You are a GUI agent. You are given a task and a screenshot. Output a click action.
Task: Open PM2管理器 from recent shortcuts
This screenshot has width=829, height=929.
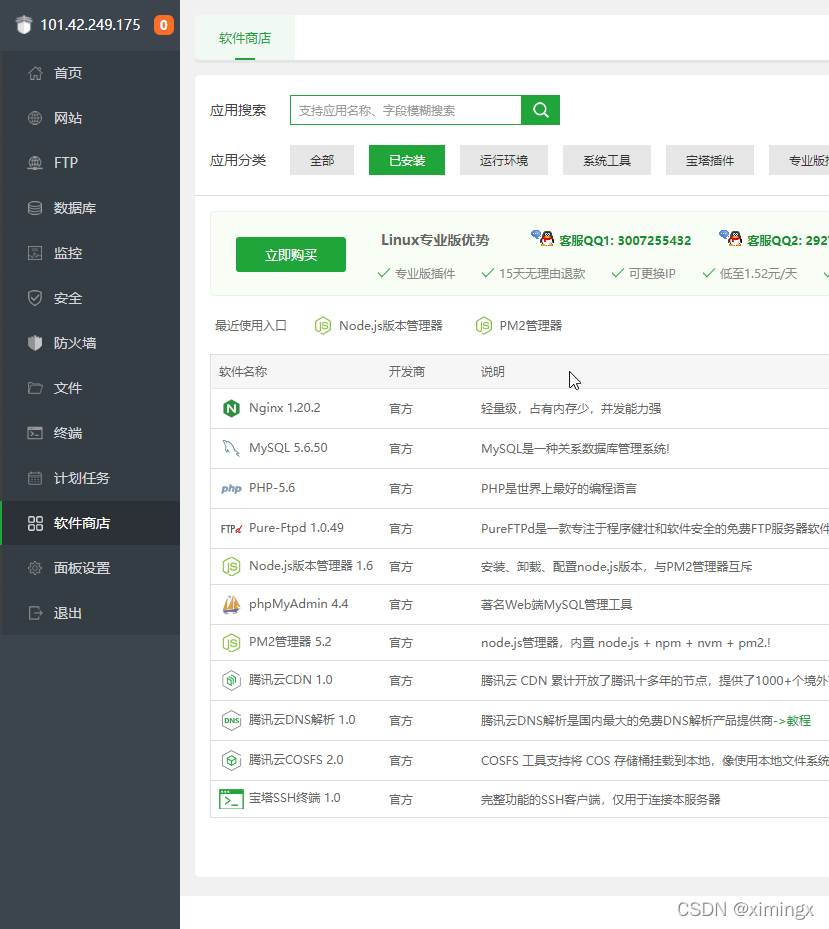click(518, 326)
